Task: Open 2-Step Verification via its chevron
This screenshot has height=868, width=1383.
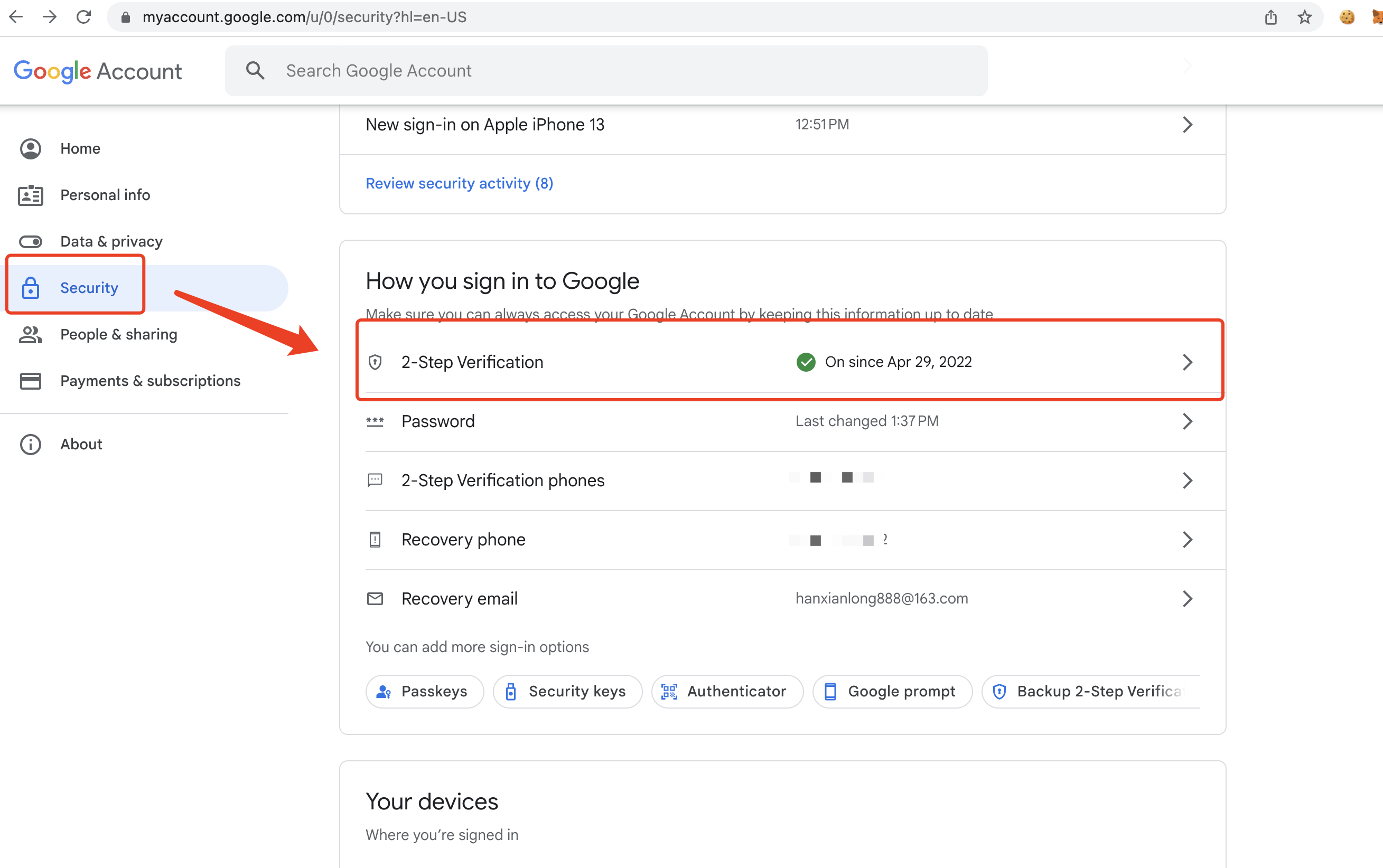Action: pos(1187,362)
